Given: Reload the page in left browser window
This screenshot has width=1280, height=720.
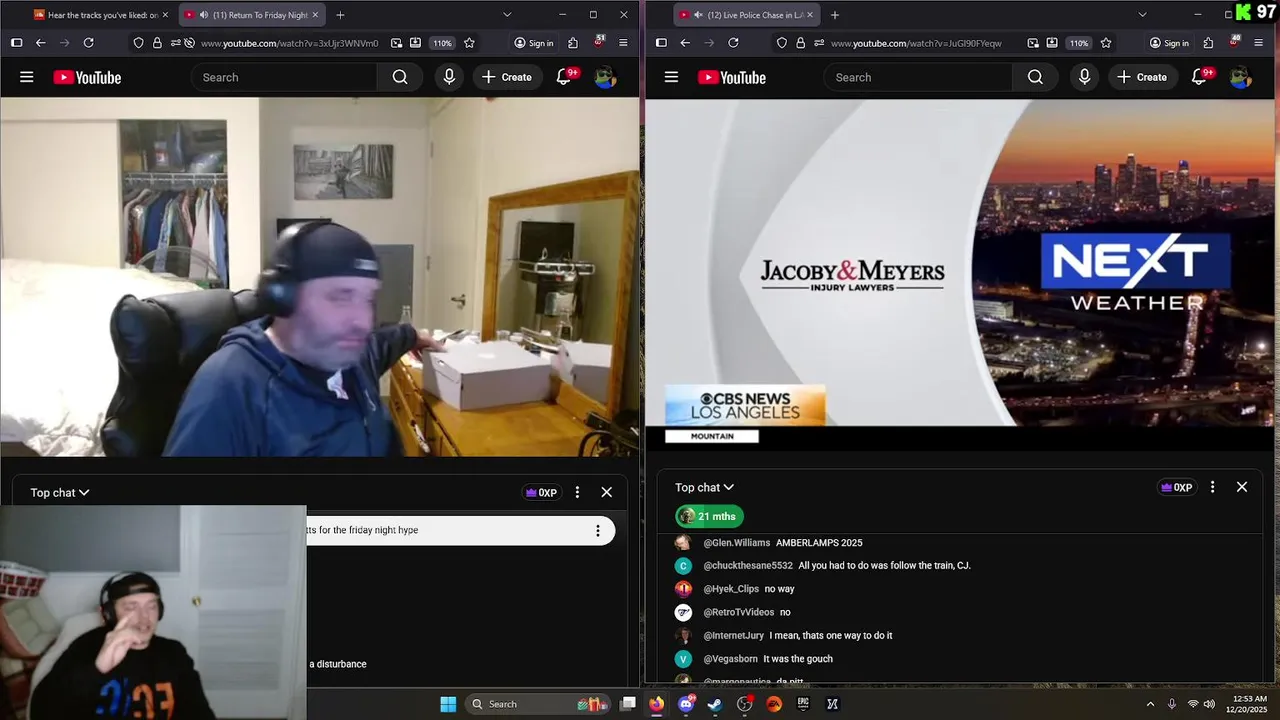Looking at the screenshot, I should [x=88, y=43].
